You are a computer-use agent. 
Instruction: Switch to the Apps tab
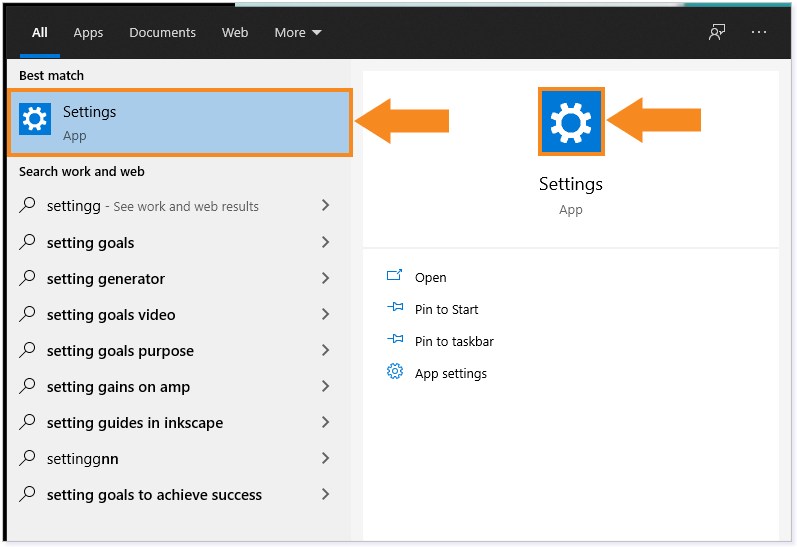click(88, 33)
